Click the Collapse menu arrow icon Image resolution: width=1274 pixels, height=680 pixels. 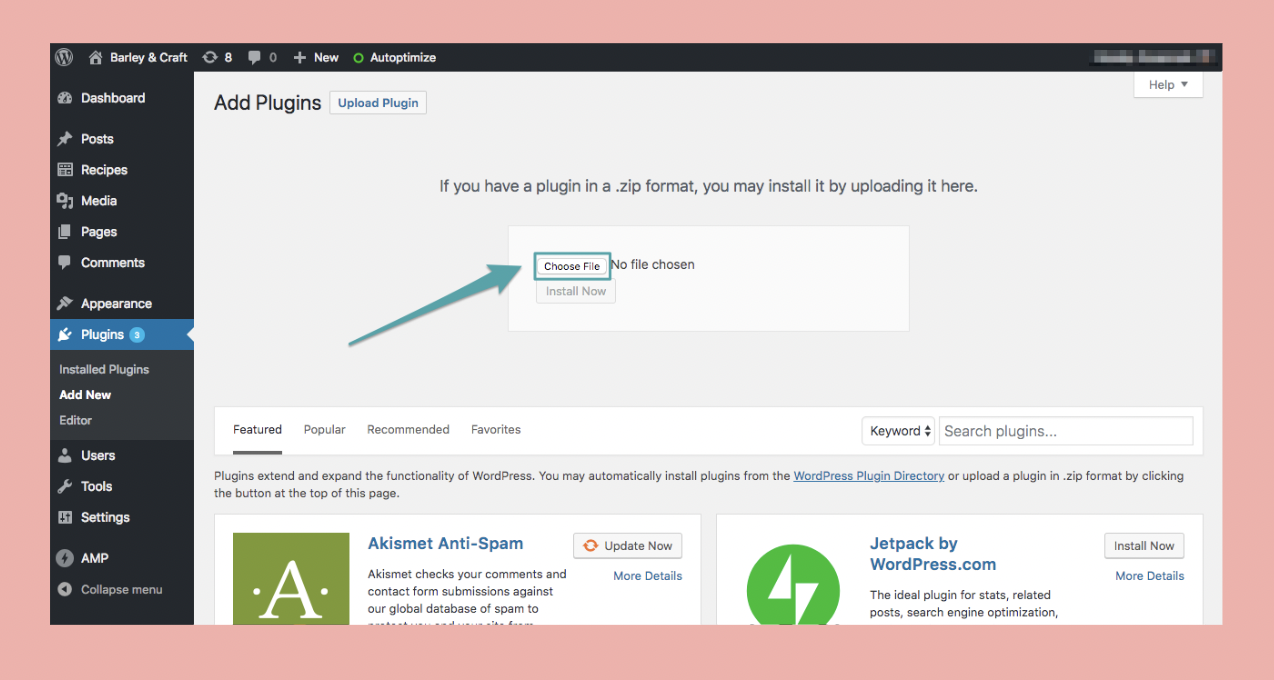(65, 590)
